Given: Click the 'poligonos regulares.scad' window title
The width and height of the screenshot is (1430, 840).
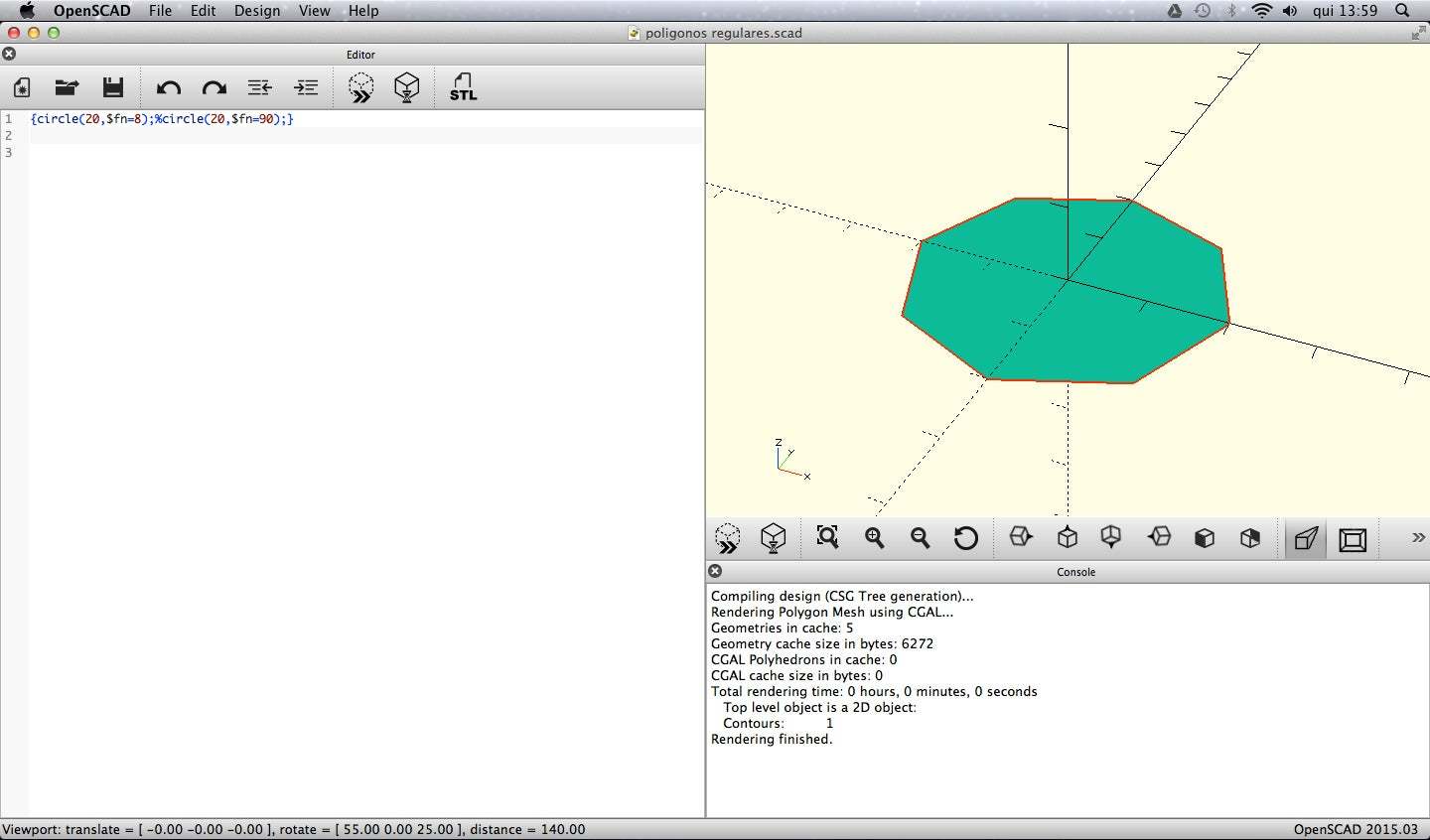Looking at the screenshot, I should [x=723, y=33].
